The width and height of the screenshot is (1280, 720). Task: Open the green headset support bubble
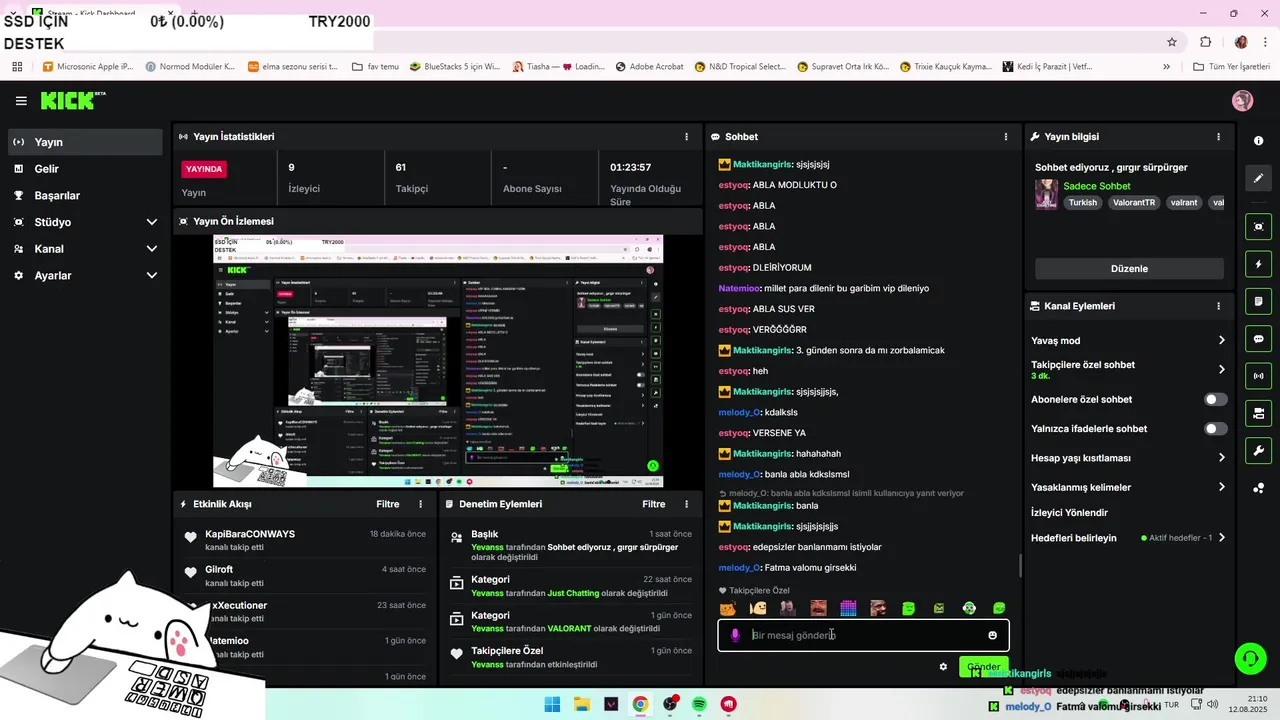[x=1250, y=658]
